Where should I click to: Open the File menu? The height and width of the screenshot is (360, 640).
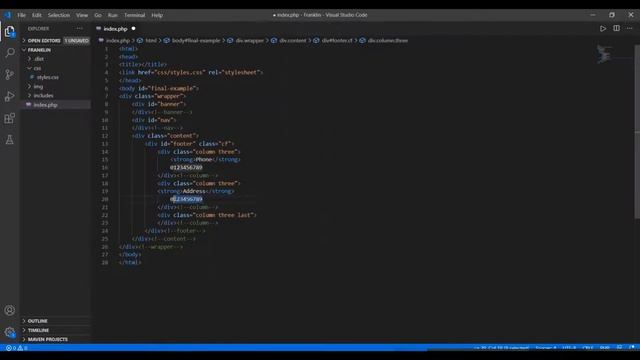click(21, 15)
